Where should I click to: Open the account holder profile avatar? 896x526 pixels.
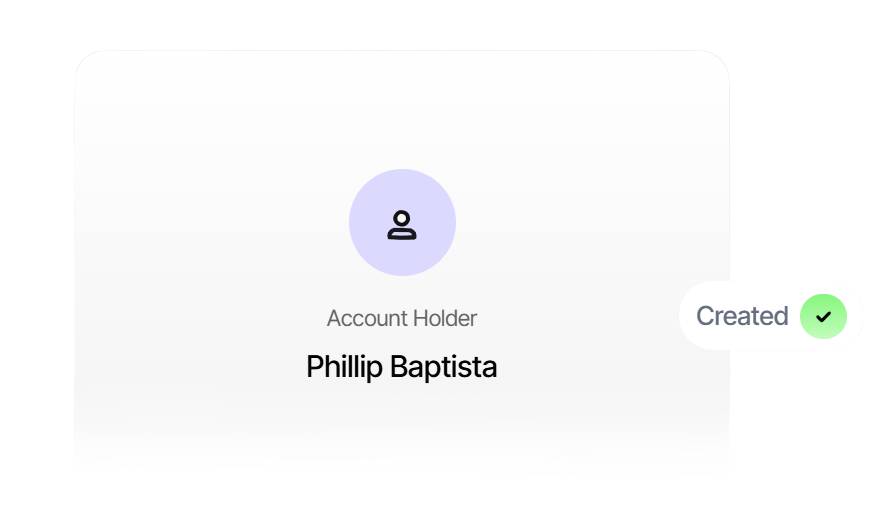(x=402, y=222)
